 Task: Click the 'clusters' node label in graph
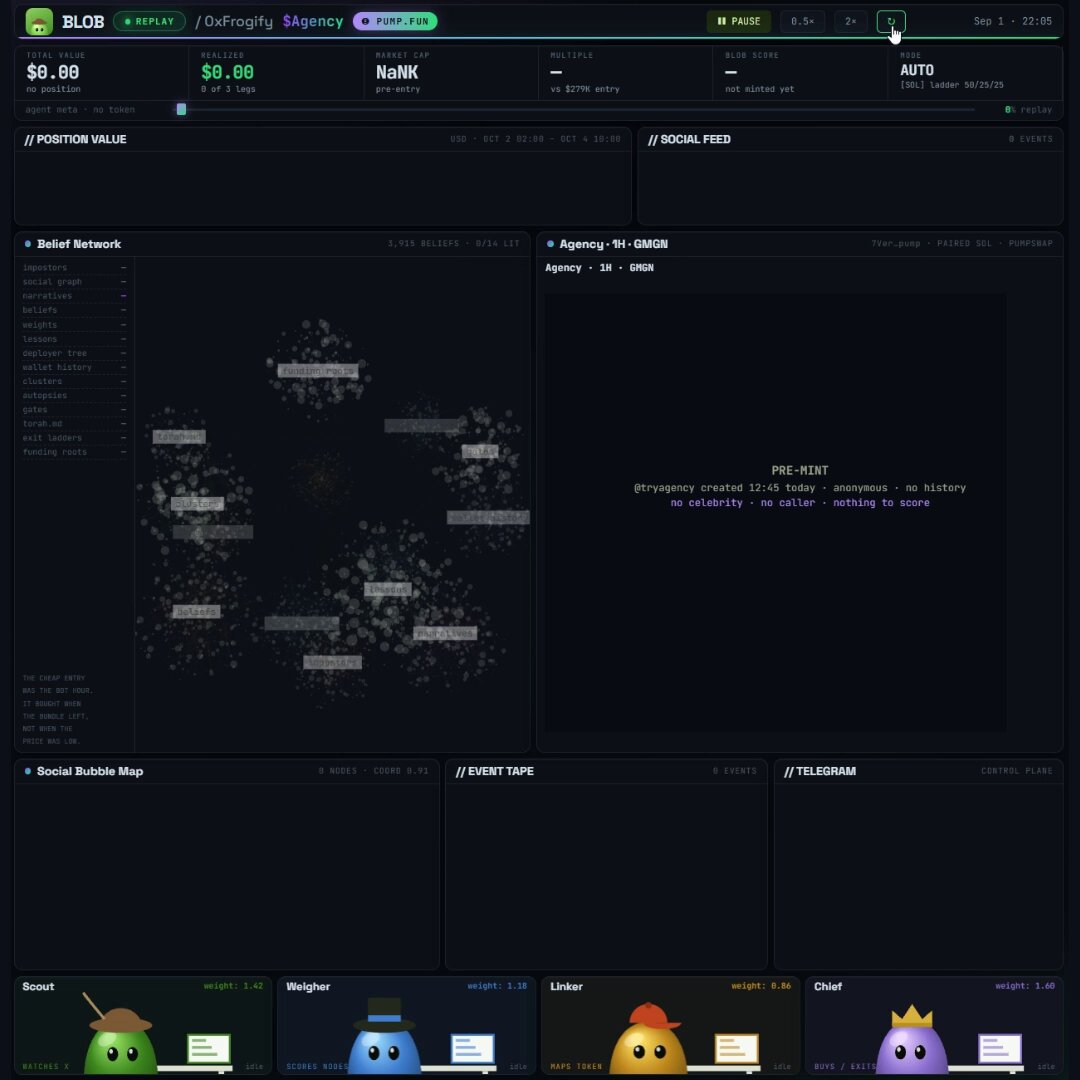[197, 503]
